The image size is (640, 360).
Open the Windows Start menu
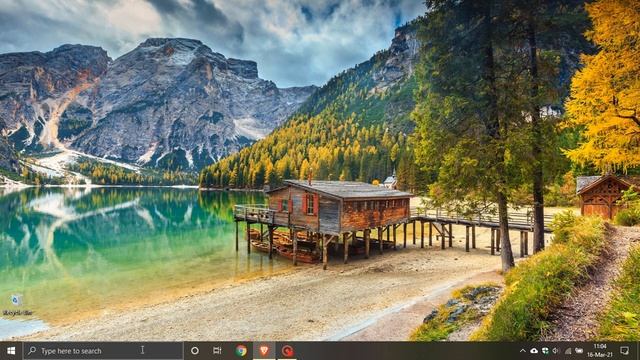[11, 351]
